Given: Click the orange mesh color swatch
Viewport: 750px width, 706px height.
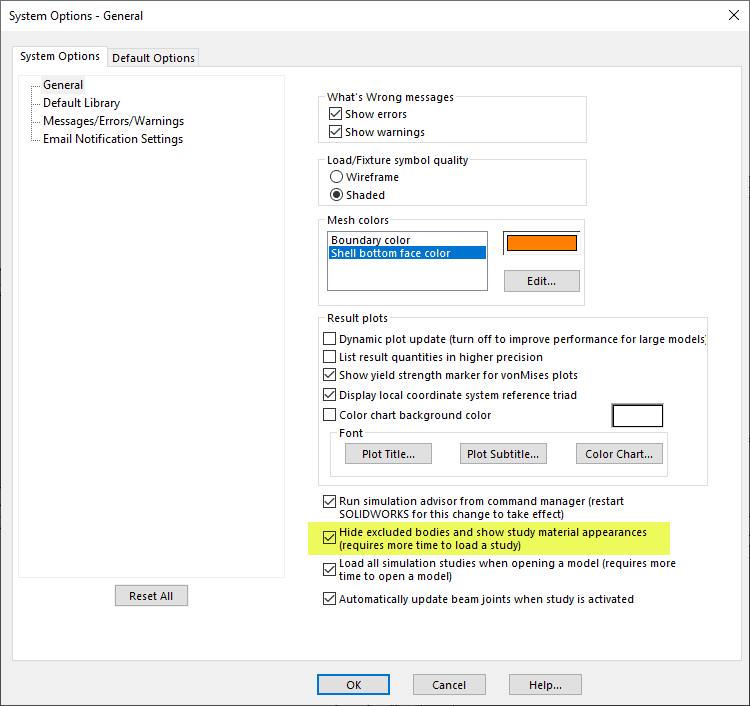Looking at the screenshot, I should (541, 243).
